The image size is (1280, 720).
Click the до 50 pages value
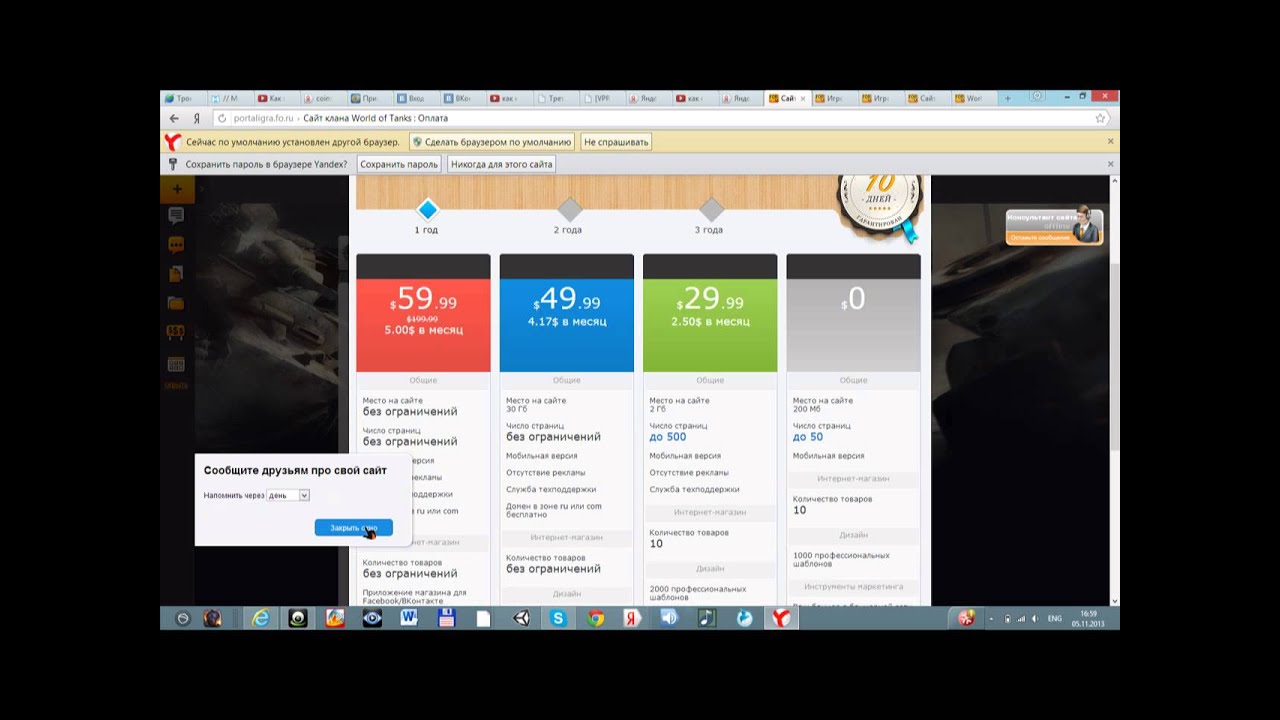(x=808, y=437)
